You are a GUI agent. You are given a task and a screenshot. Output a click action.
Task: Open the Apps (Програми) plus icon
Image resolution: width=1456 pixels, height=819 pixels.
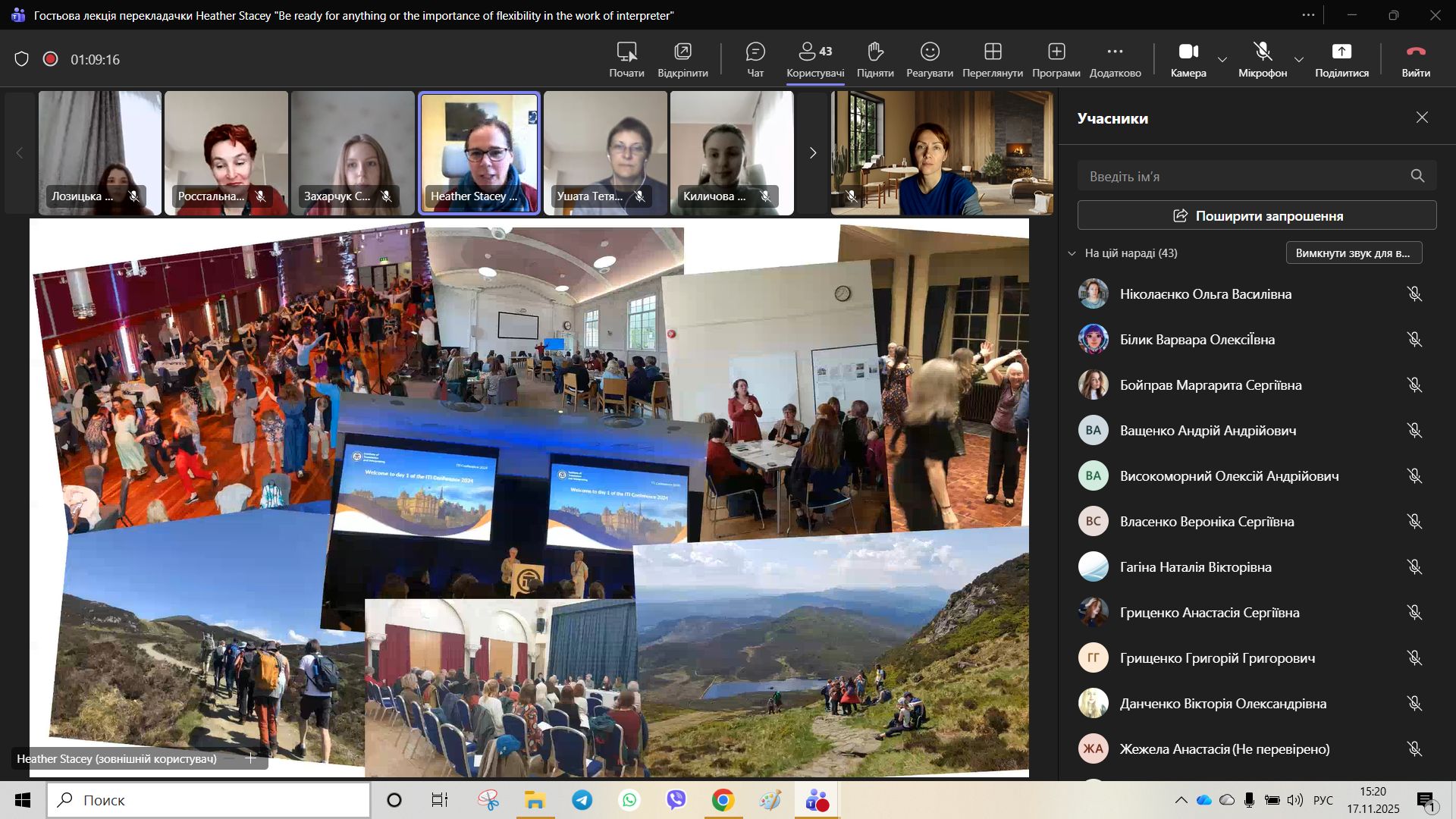click(1056, 52)
